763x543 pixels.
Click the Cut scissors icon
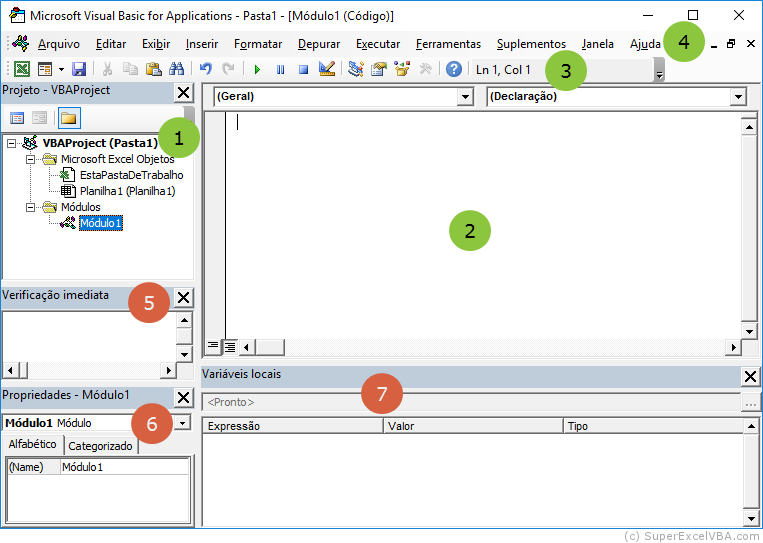[x=108, y=69]
